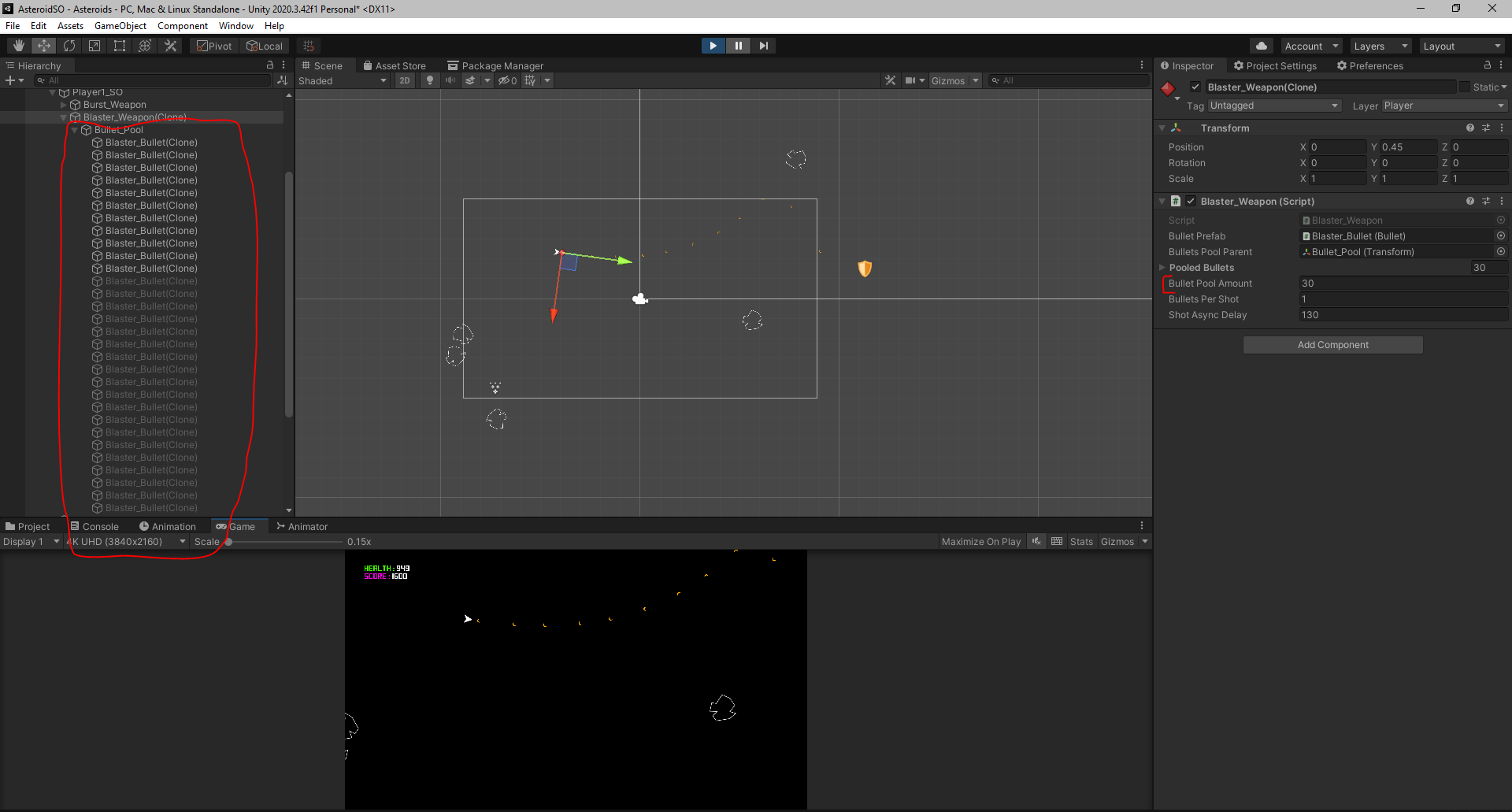Viewport: 1512px width, 812px height.
Task: Open the Layer Player dropdown
Action: pyautogui.click(x=1444, y=106)
